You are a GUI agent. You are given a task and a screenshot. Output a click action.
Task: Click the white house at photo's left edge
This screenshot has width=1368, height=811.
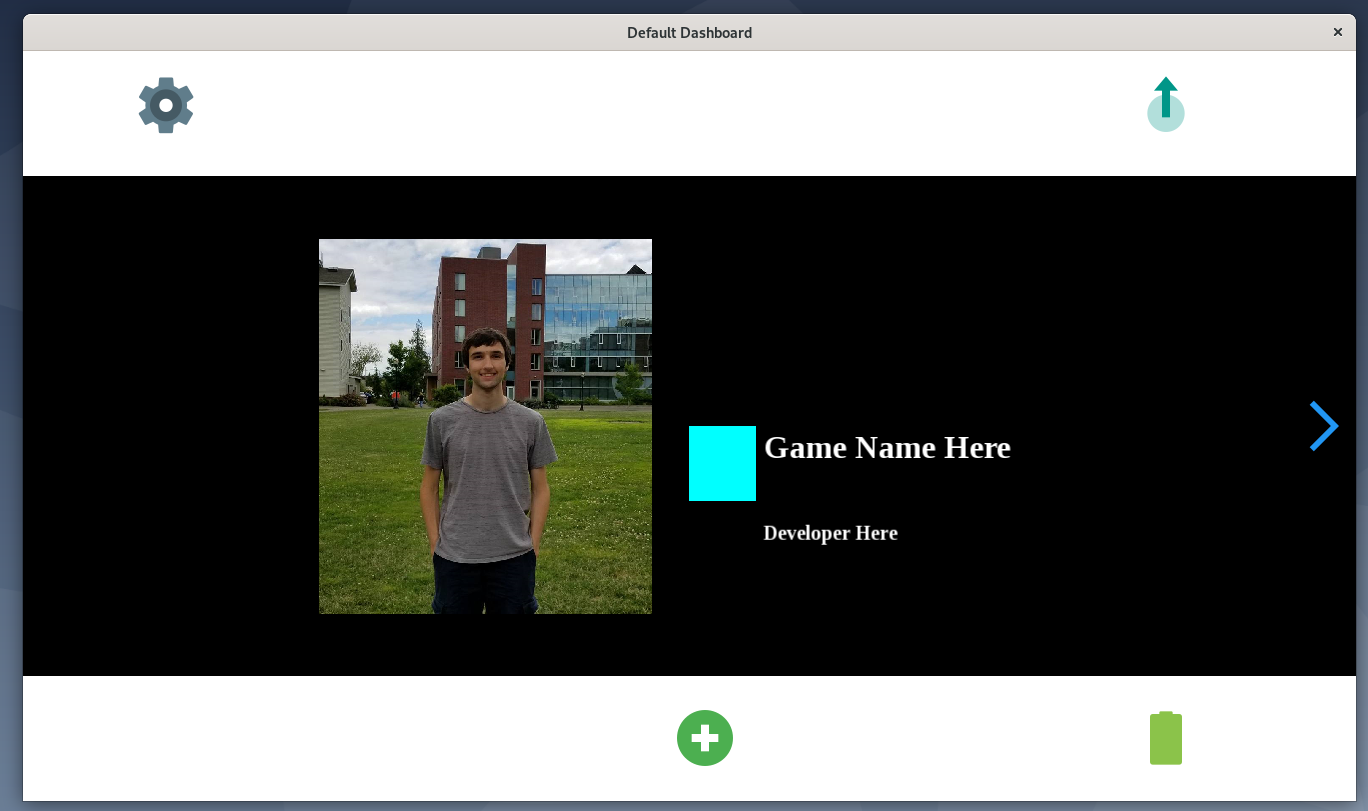point(334,330)
